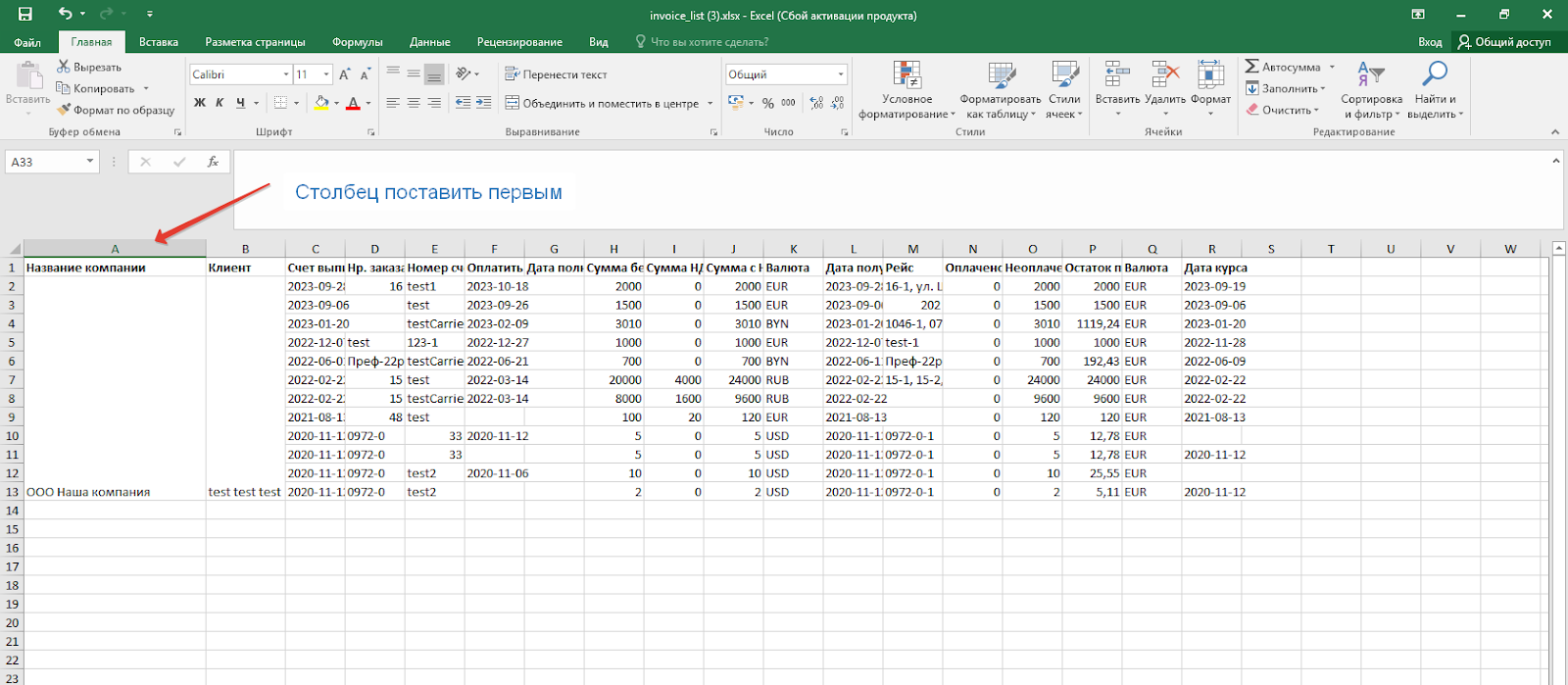Open Name Box dropdown arrow

pyautogui.click(x=90, y=162)
